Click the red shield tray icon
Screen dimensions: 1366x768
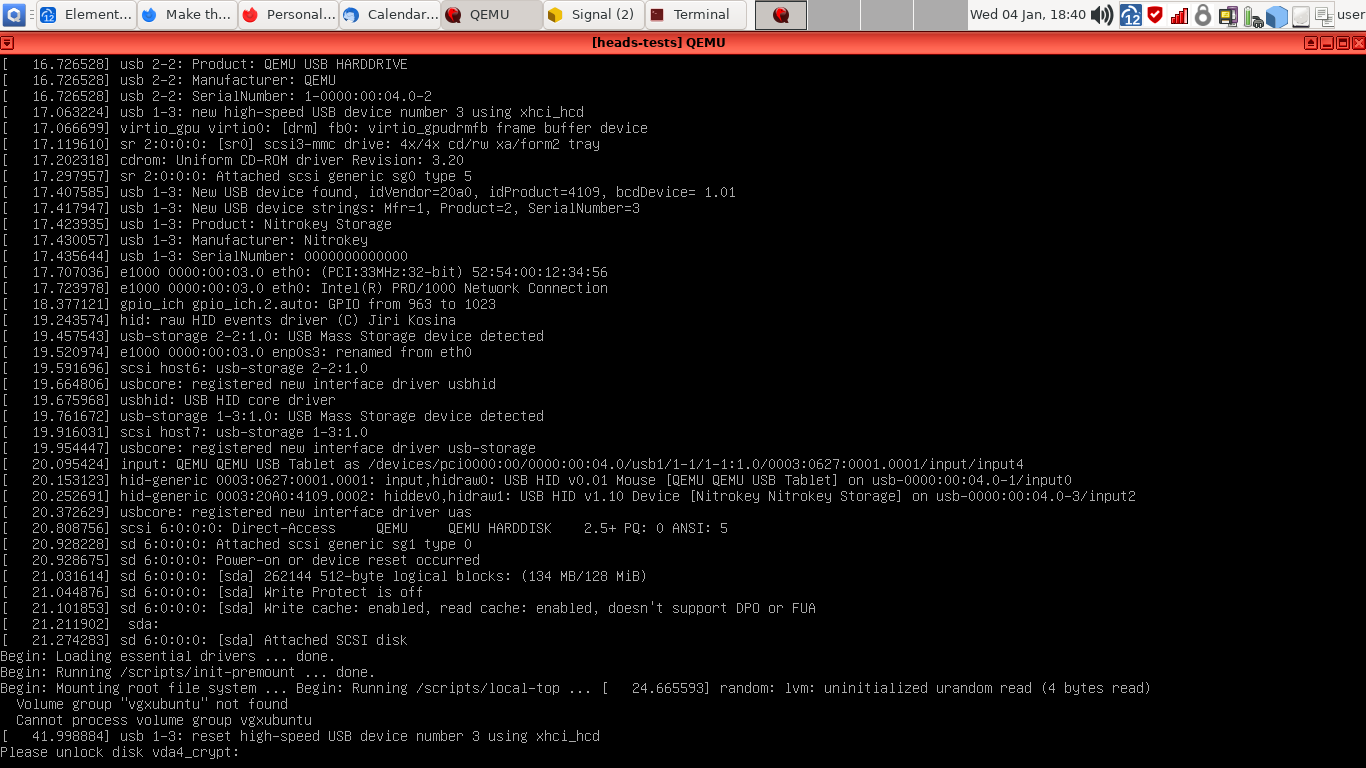point(1155,15)
